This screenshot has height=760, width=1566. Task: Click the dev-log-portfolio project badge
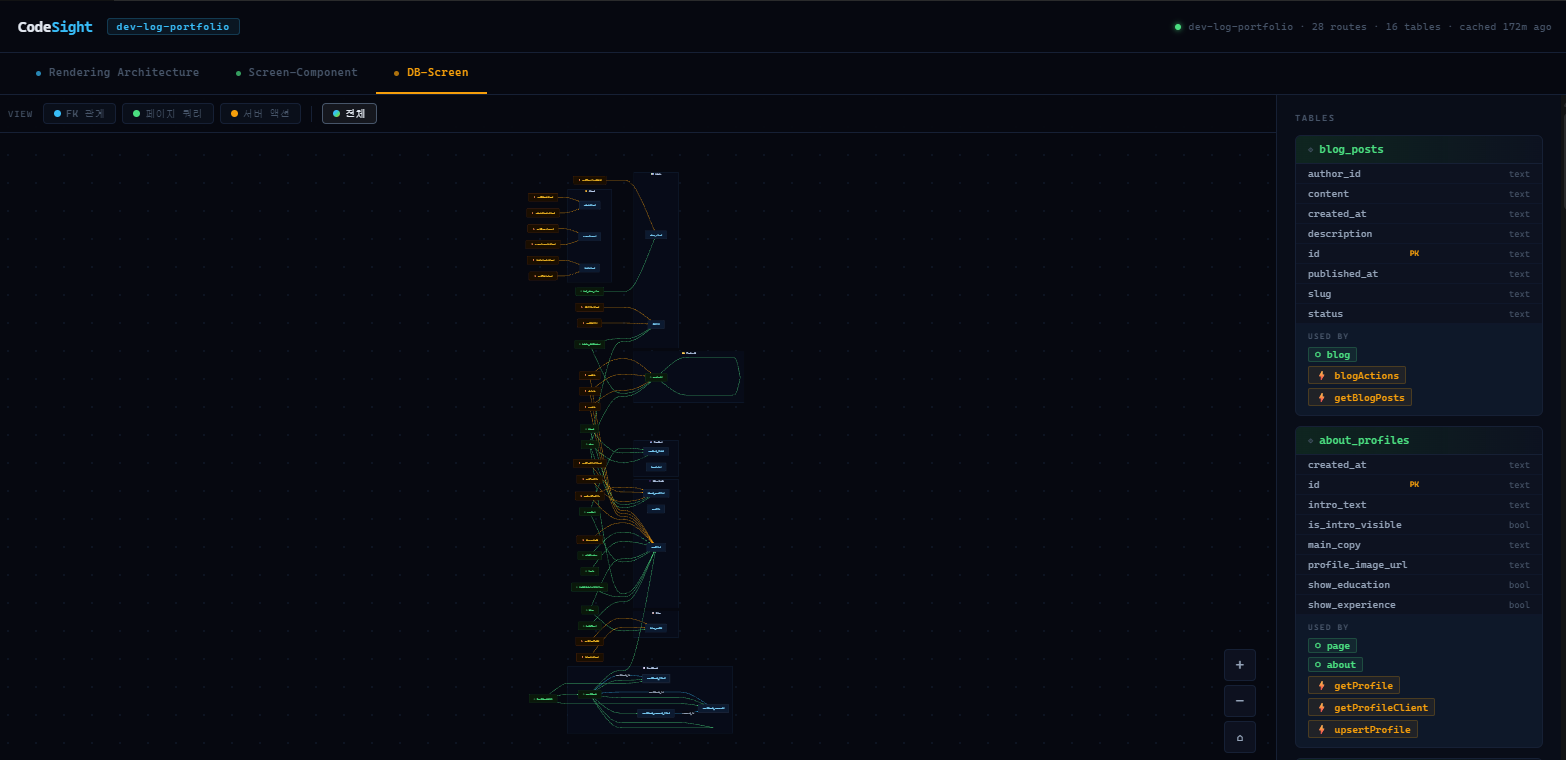173,27
